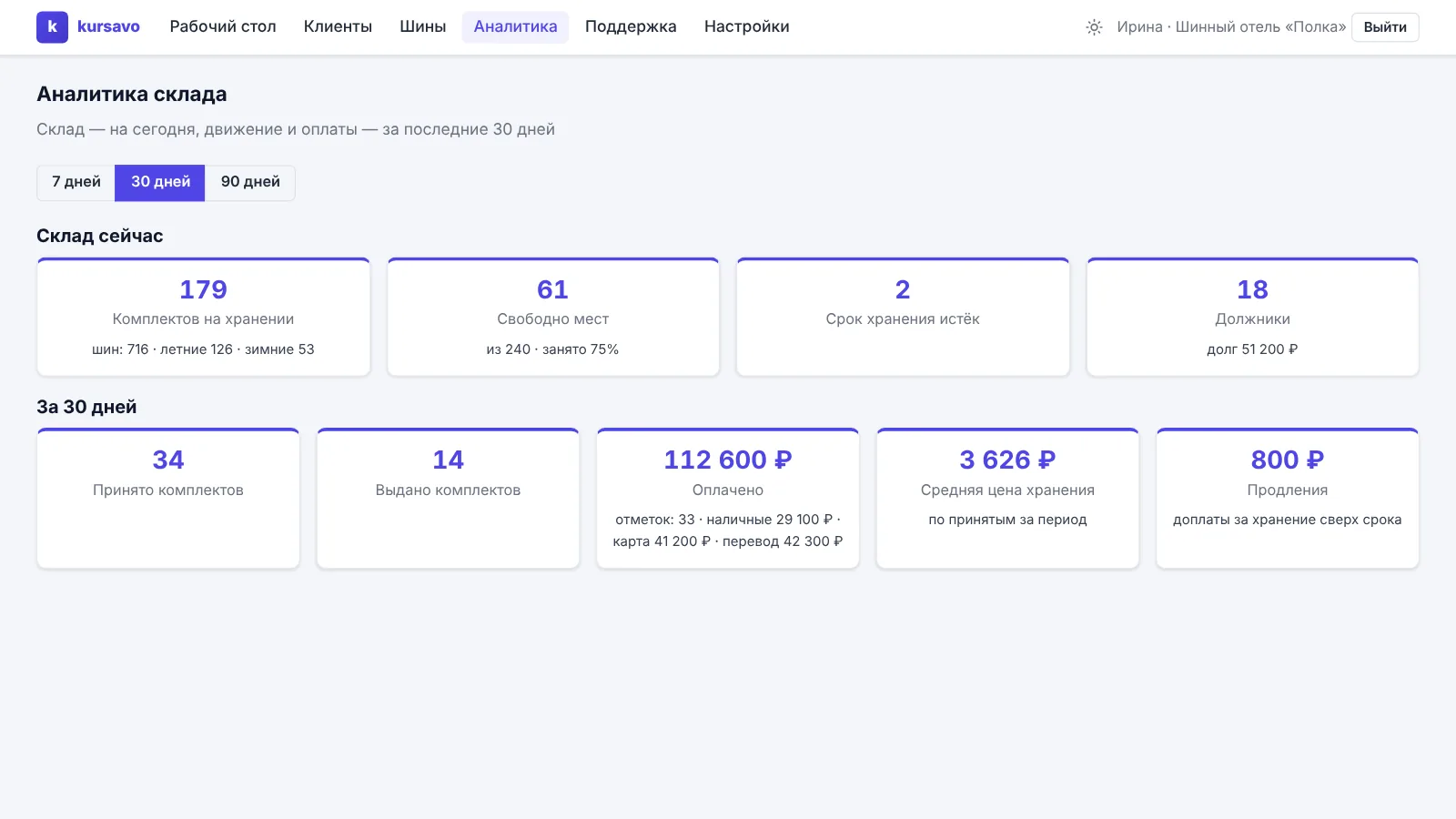Click 61 Свободно мест value
Image resolution: width=1456 pixels, height=819 pixels.
click(552, 289)
